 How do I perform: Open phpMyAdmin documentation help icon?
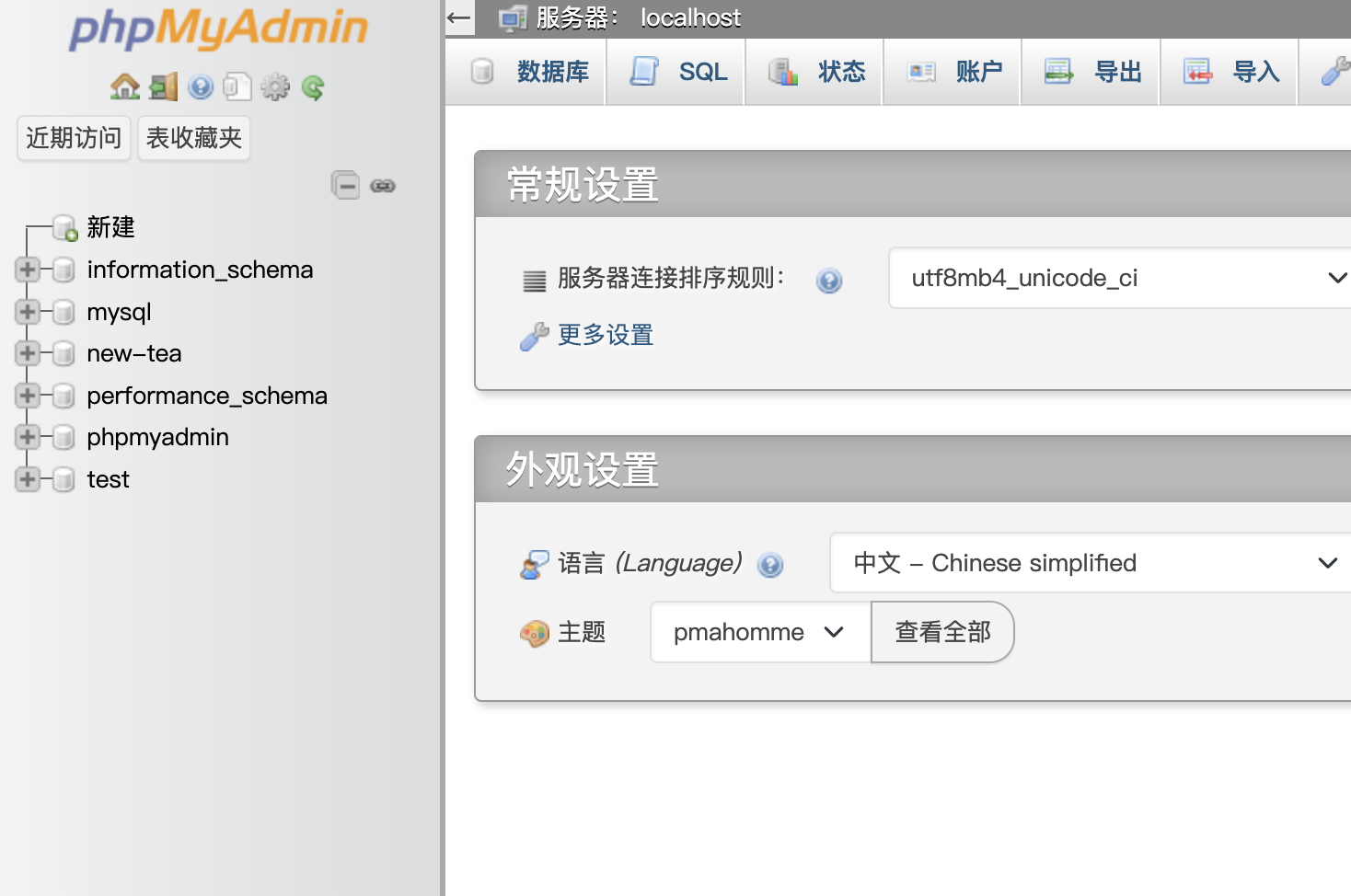tap(201, 87)
